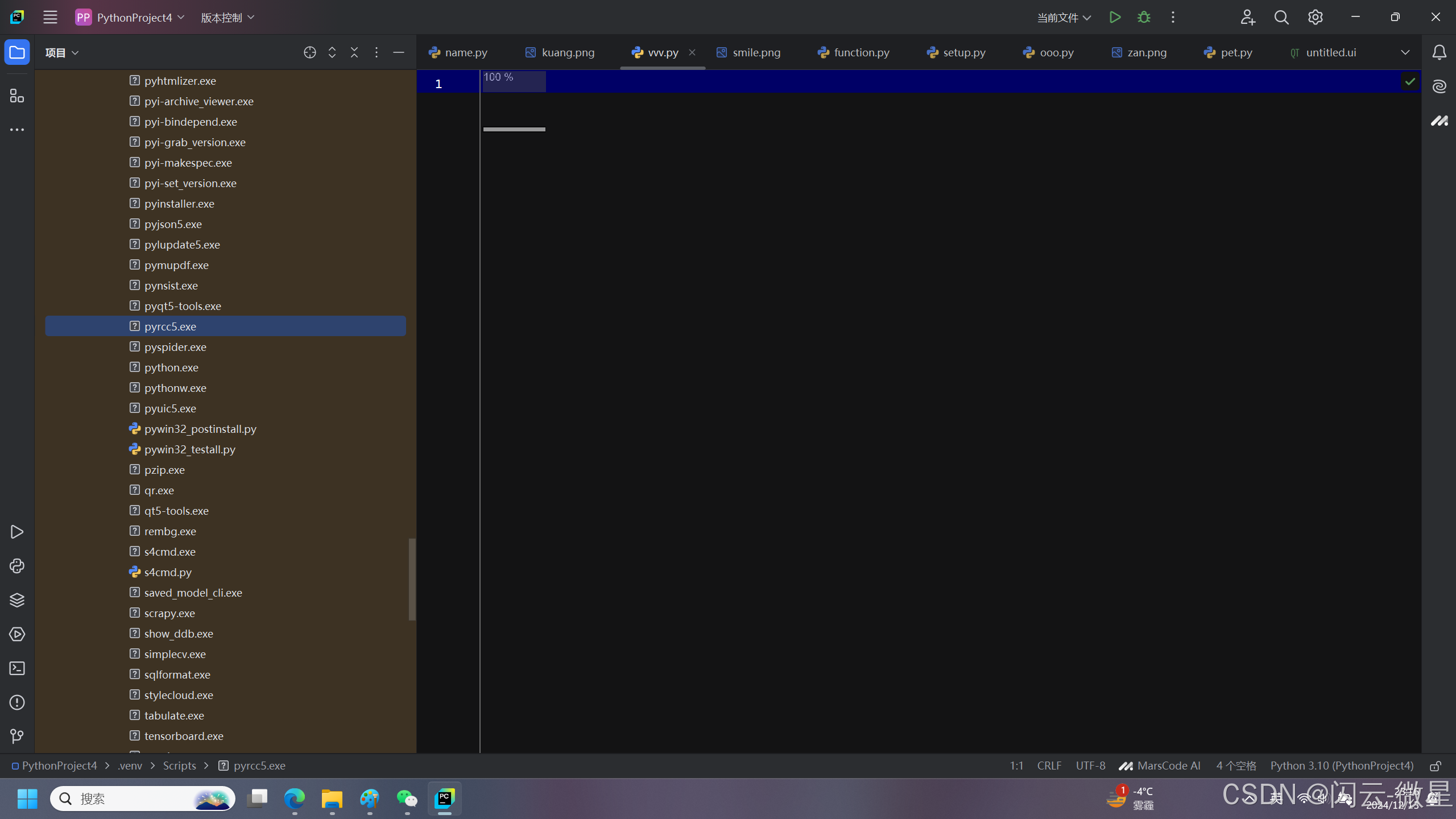The image size is (1456, 819).
Task: Click CRLF line separator in status bar
Action: [1049, 766]
